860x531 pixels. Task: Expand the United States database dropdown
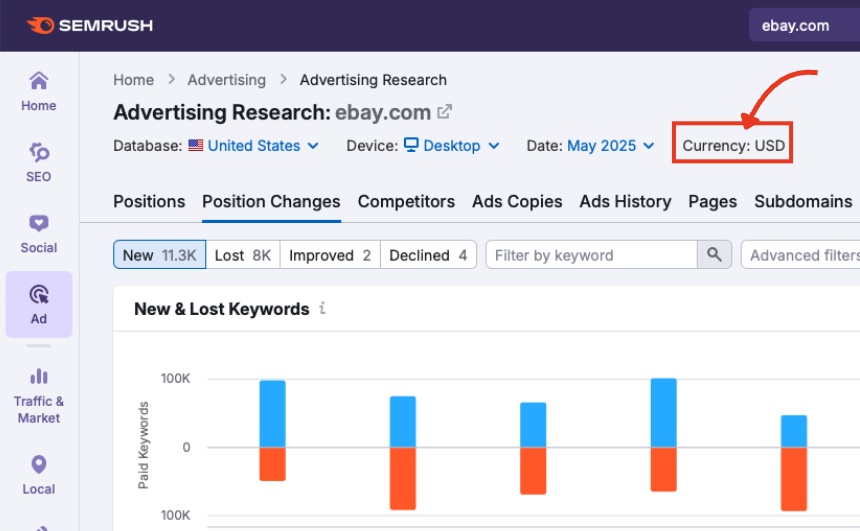(263, 146)
